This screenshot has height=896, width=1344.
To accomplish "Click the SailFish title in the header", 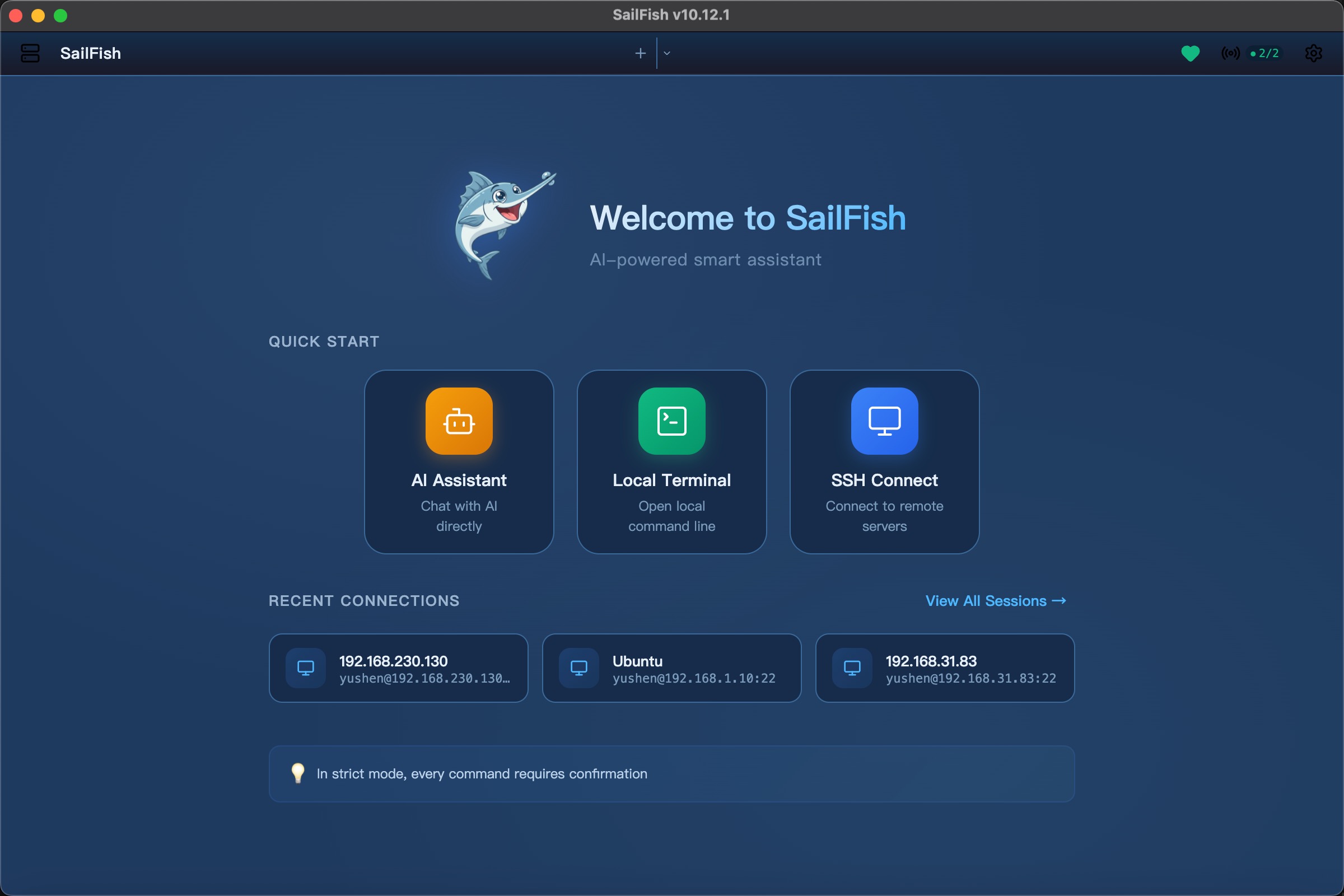I will pos(90,53).
